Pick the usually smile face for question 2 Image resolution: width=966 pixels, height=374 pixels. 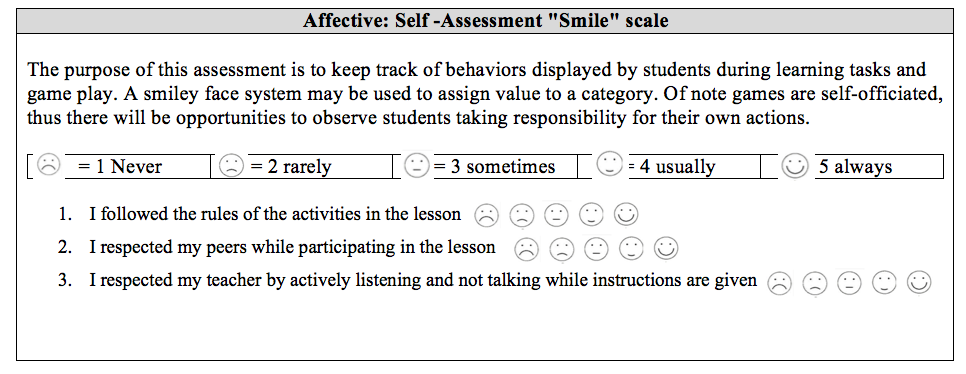(631, 249)
